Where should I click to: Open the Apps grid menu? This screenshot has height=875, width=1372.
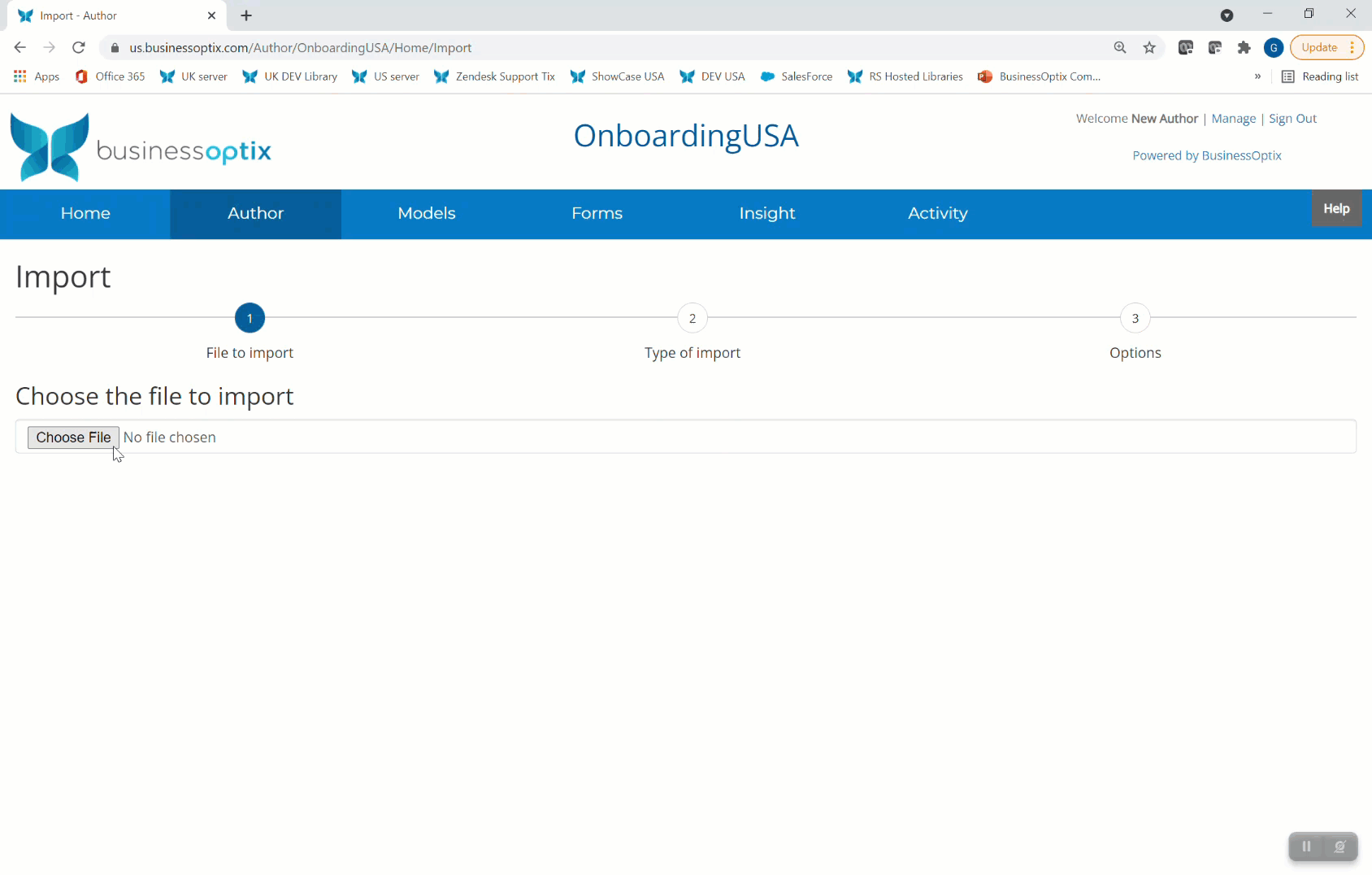click(20, 76)
